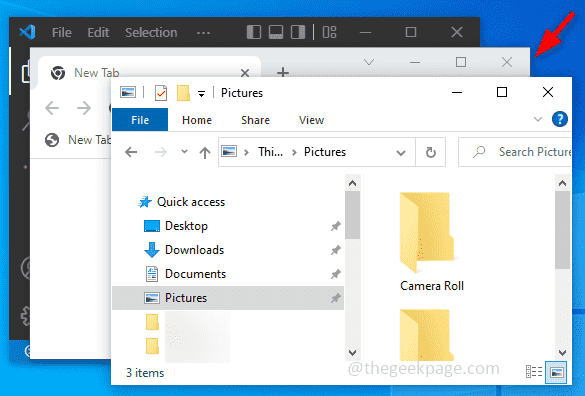This screenshot has width=585, height=396.
Task: Close the Chrome New Tab tab
Action: coord(245,73)
